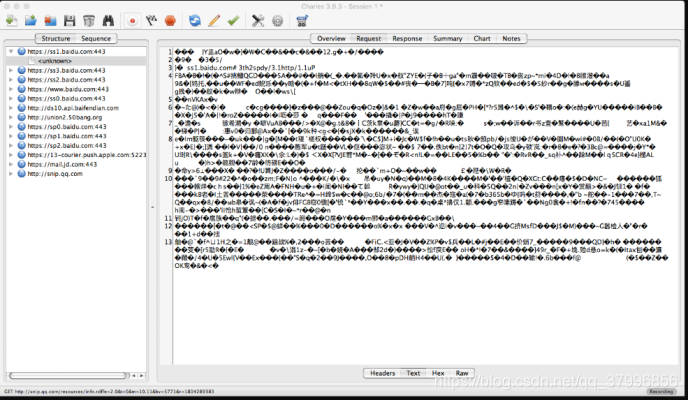Save session with floppy disk icon
The height and width of the screenshot is (400, 688).
69,21
